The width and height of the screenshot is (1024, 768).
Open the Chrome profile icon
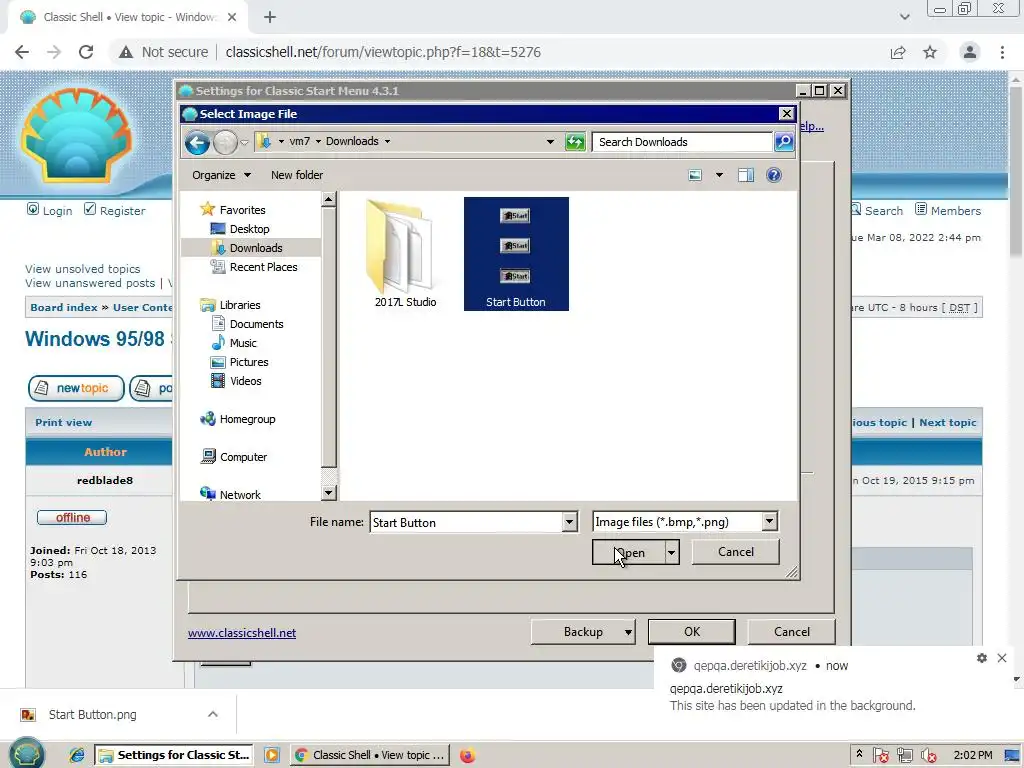(970, 52)
